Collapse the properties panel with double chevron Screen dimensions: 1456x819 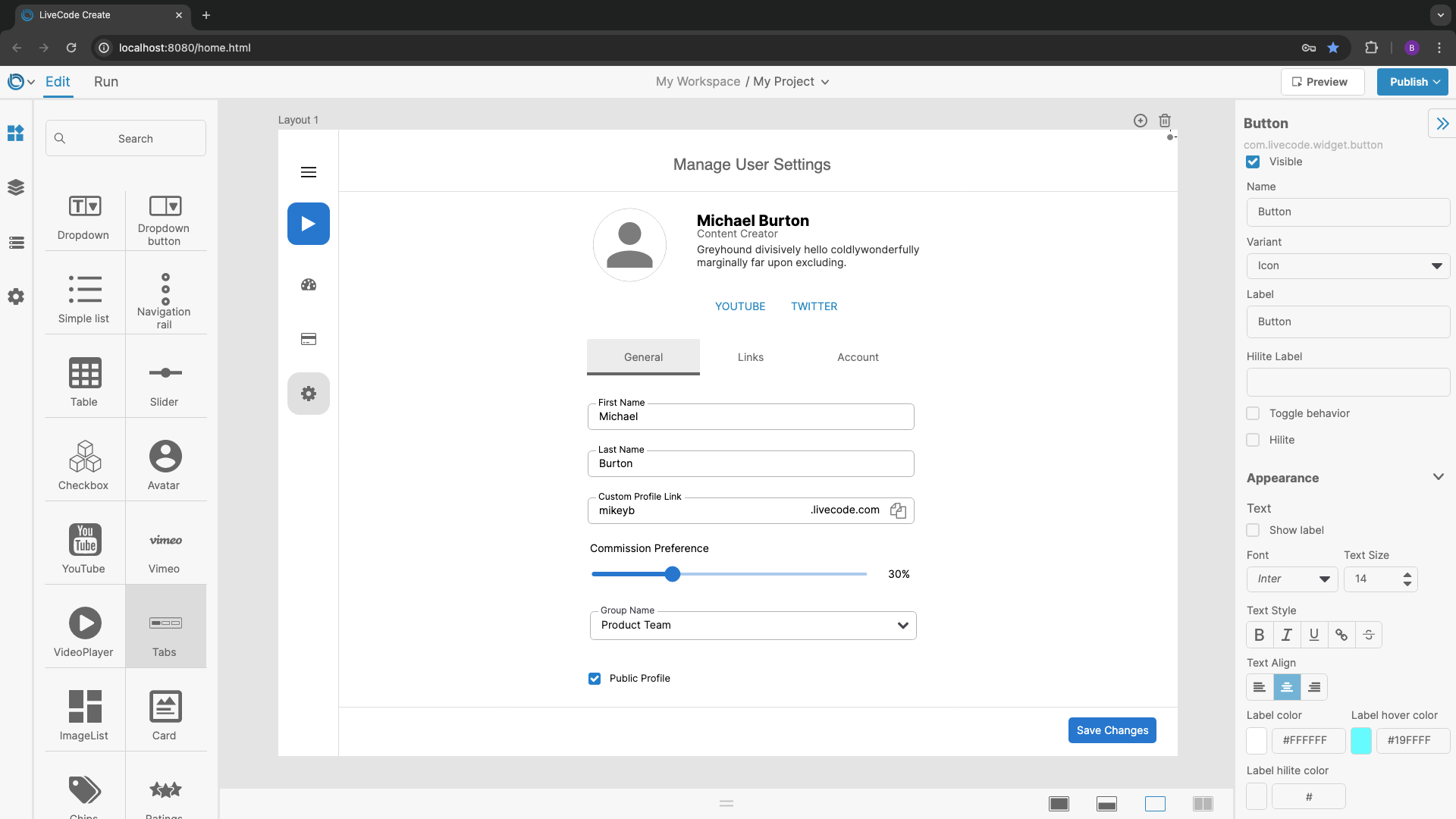pyautogui.click(x=1442, y=124)
